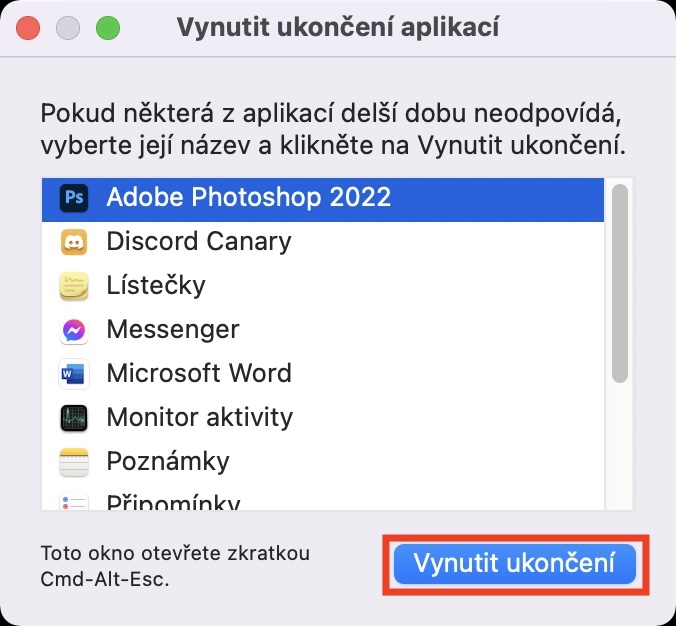This screenshot has height=626, width=676.
Task: Click the Adobe Photoshop Ps icon
Action: coord(75,197)
